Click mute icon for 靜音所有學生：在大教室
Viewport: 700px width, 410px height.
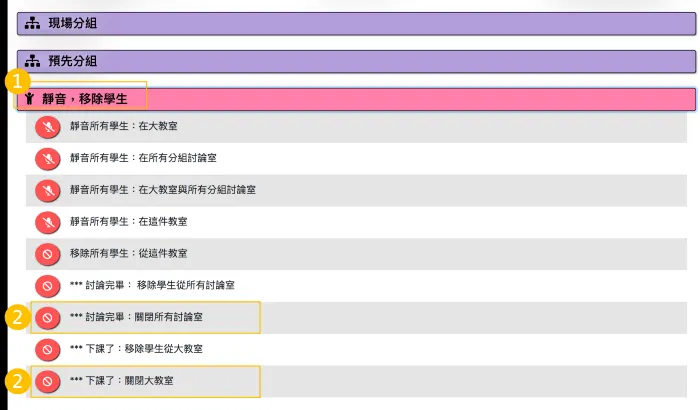(x=47, y=127)
